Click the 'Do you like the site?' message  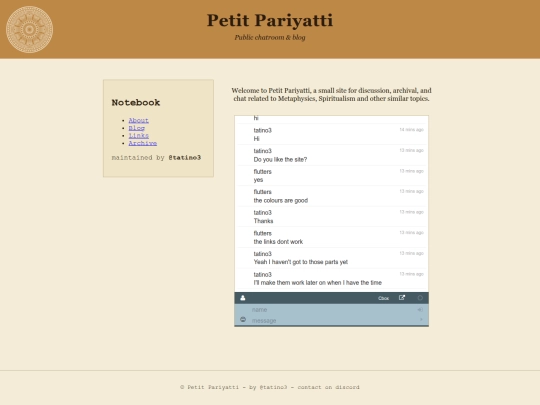(280, 159)
